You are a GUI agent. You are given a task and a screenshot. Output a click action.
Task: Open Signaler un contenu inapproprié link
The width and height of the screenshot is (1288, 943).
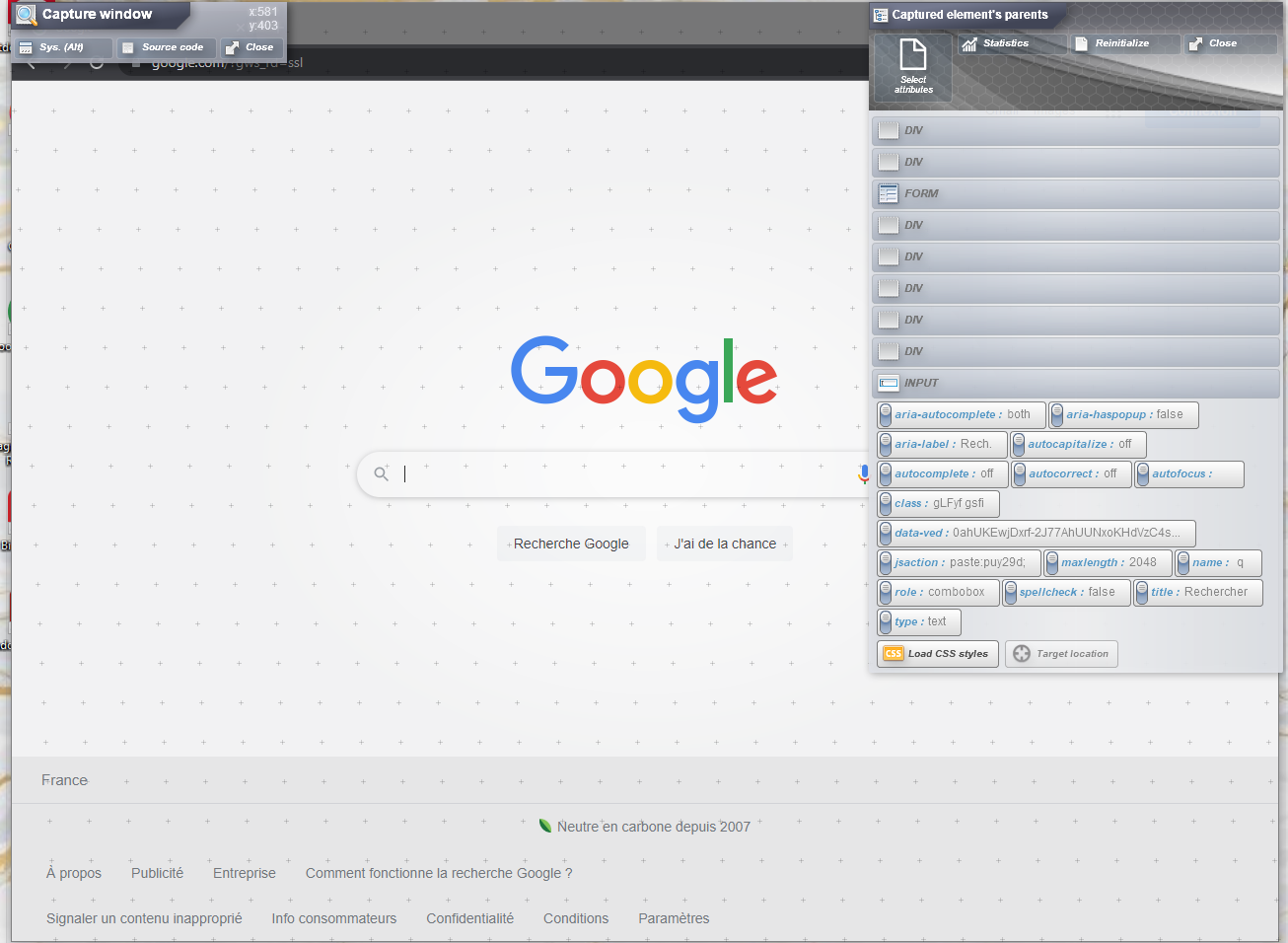point(144,918)
